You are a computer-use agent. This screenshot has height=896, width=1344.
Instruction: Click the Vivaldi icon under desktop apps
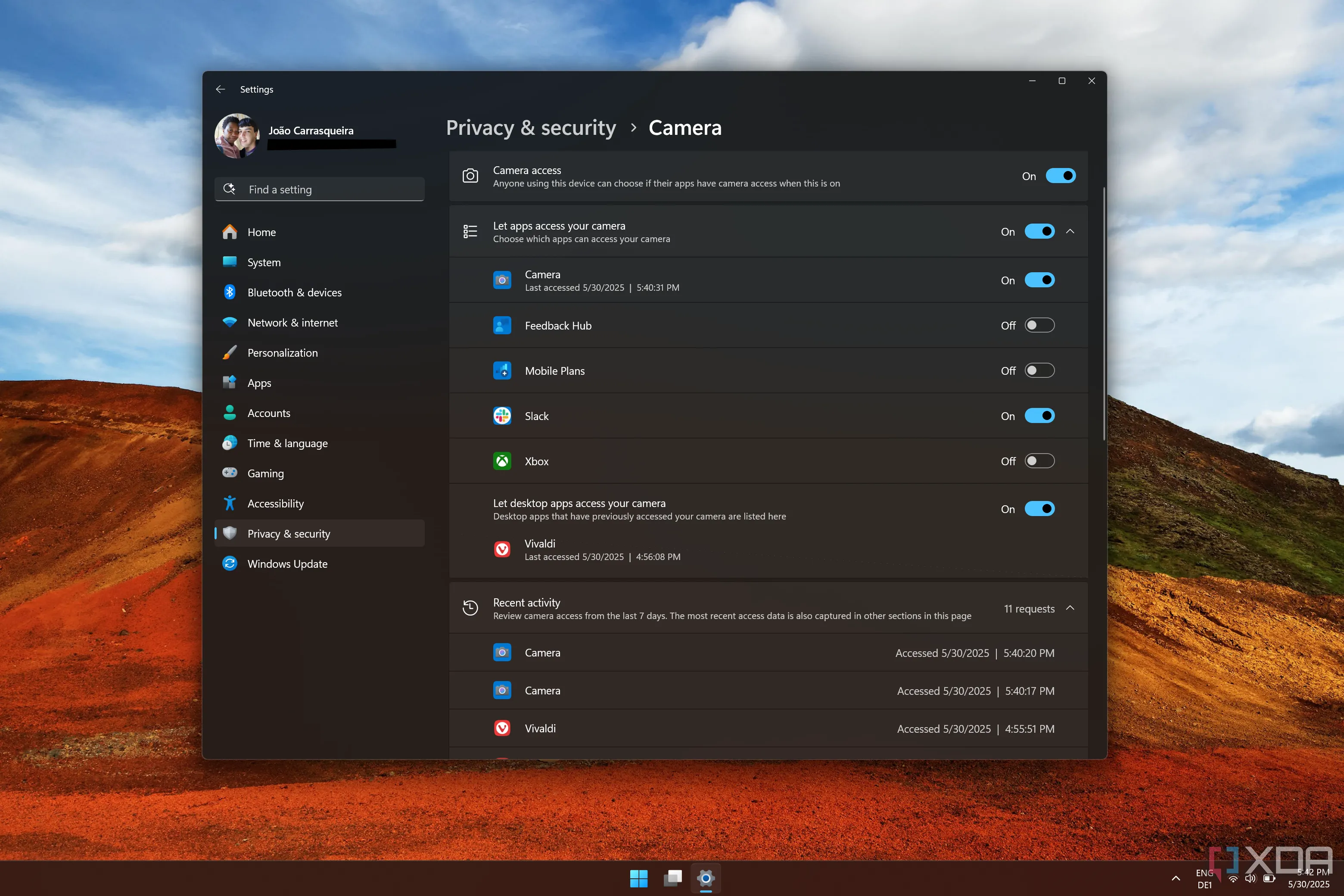pos(502,549)
